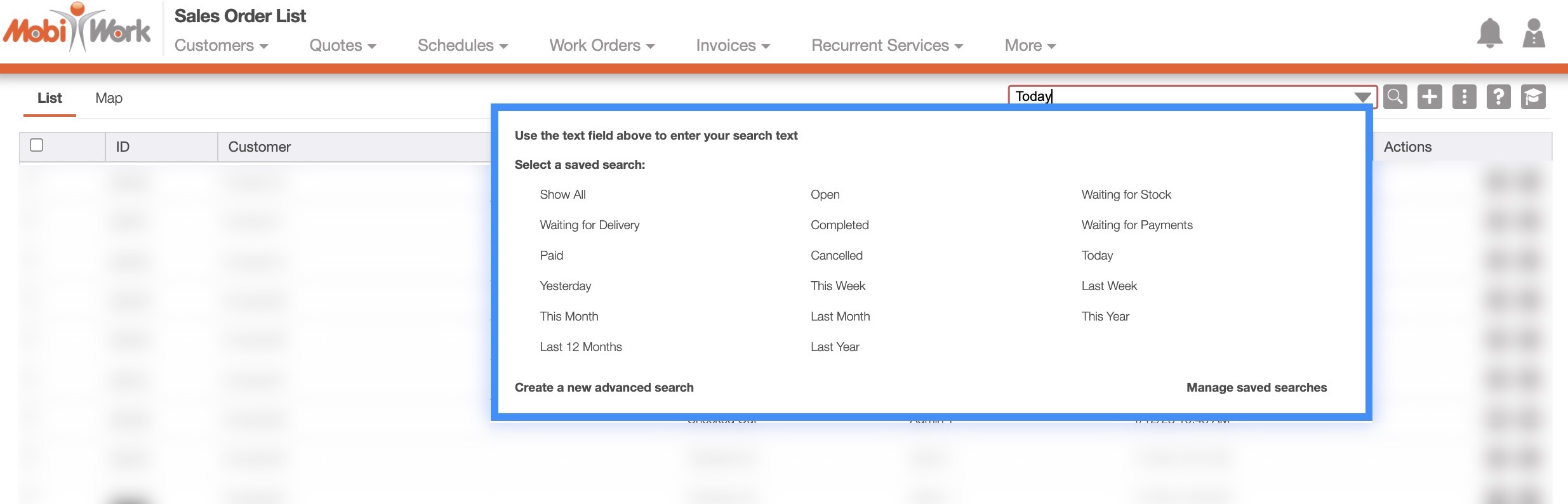Switch to the Map tab
1568x504 pixels.
point(109,98)
